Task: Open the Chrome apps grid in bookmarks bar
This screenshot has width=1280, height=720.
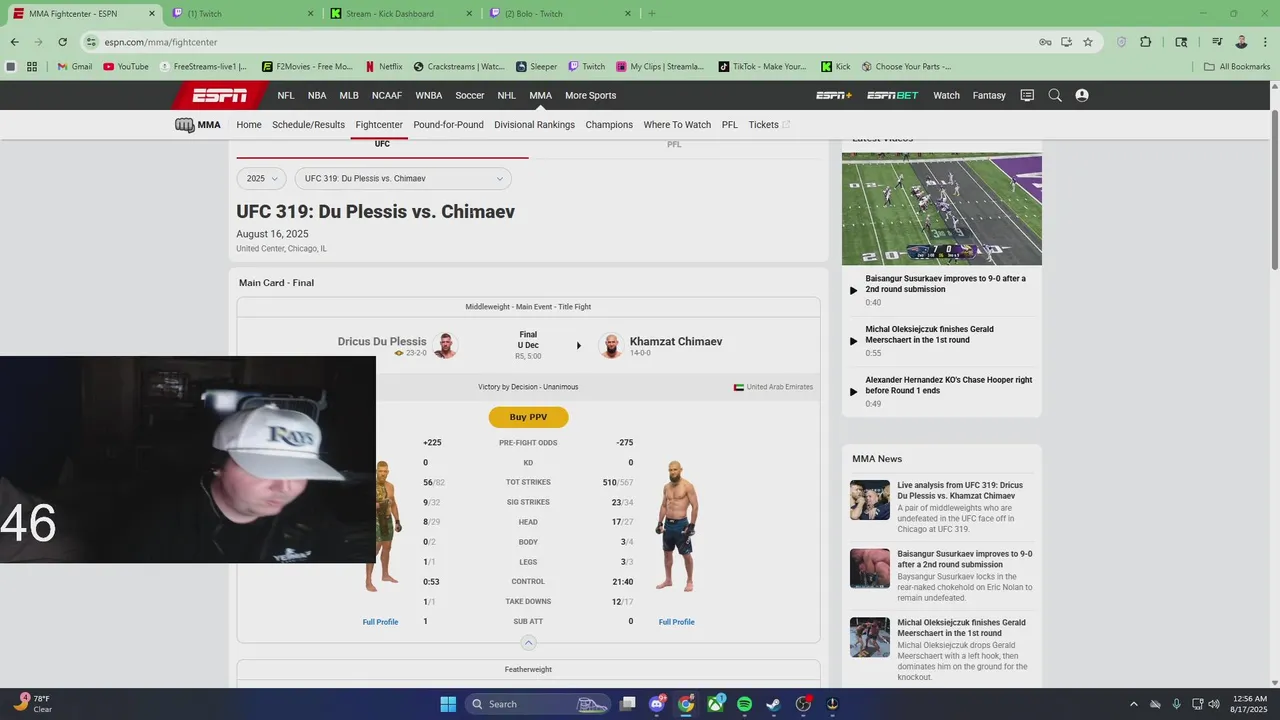Action: click(x=32, y=67)
